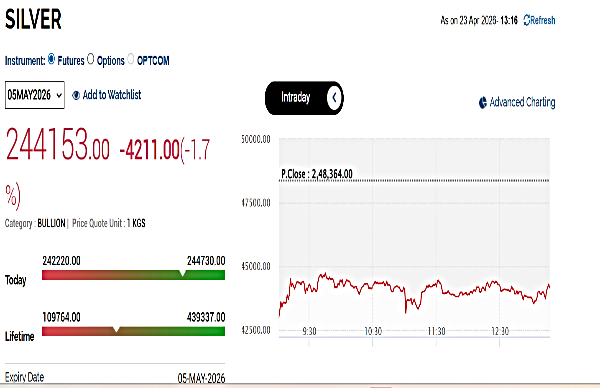Open the 05MAY2026 expiry dropdown
Screen dimensions: 600x388
(x=35, y=95)
